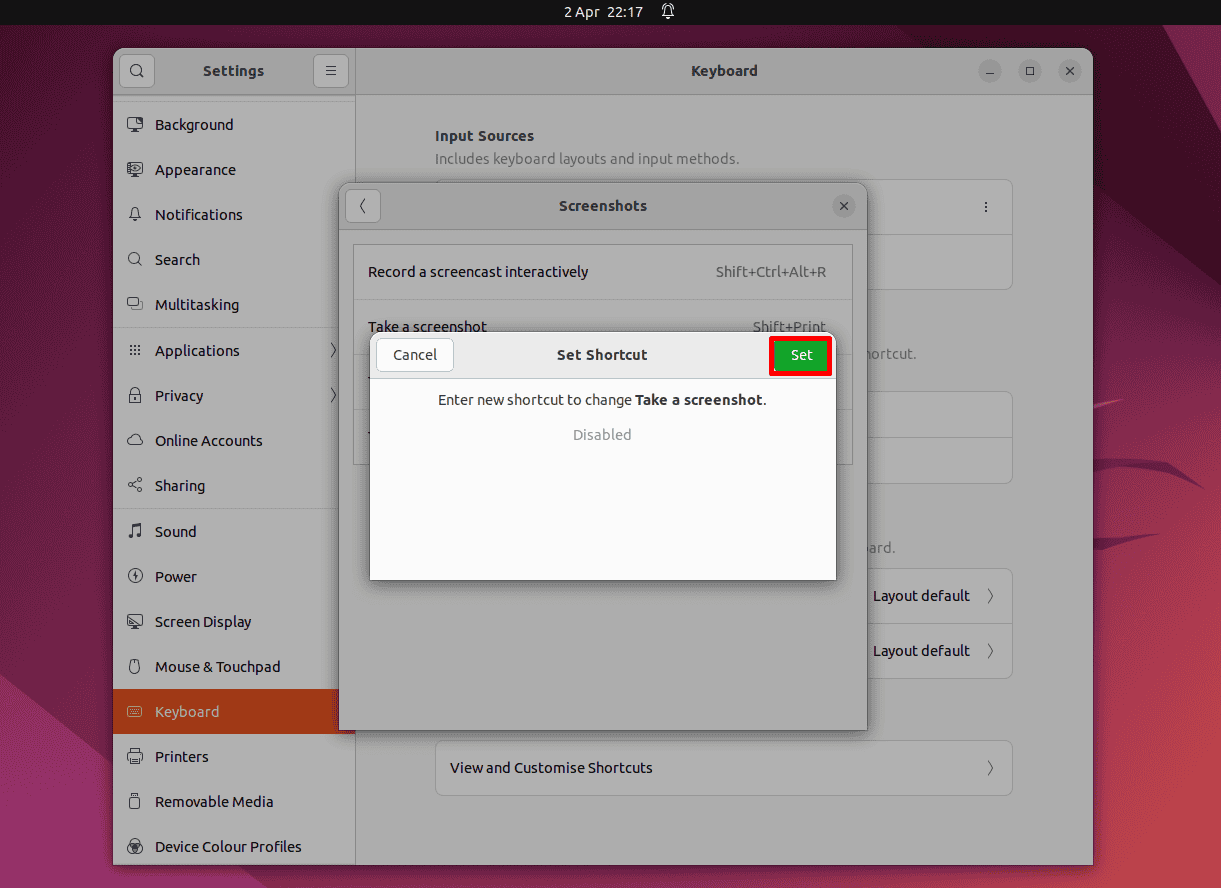Click the Device Colour Profiles icon
Image resolution: width=1221 pixels, height=888 pixels.
135,847
